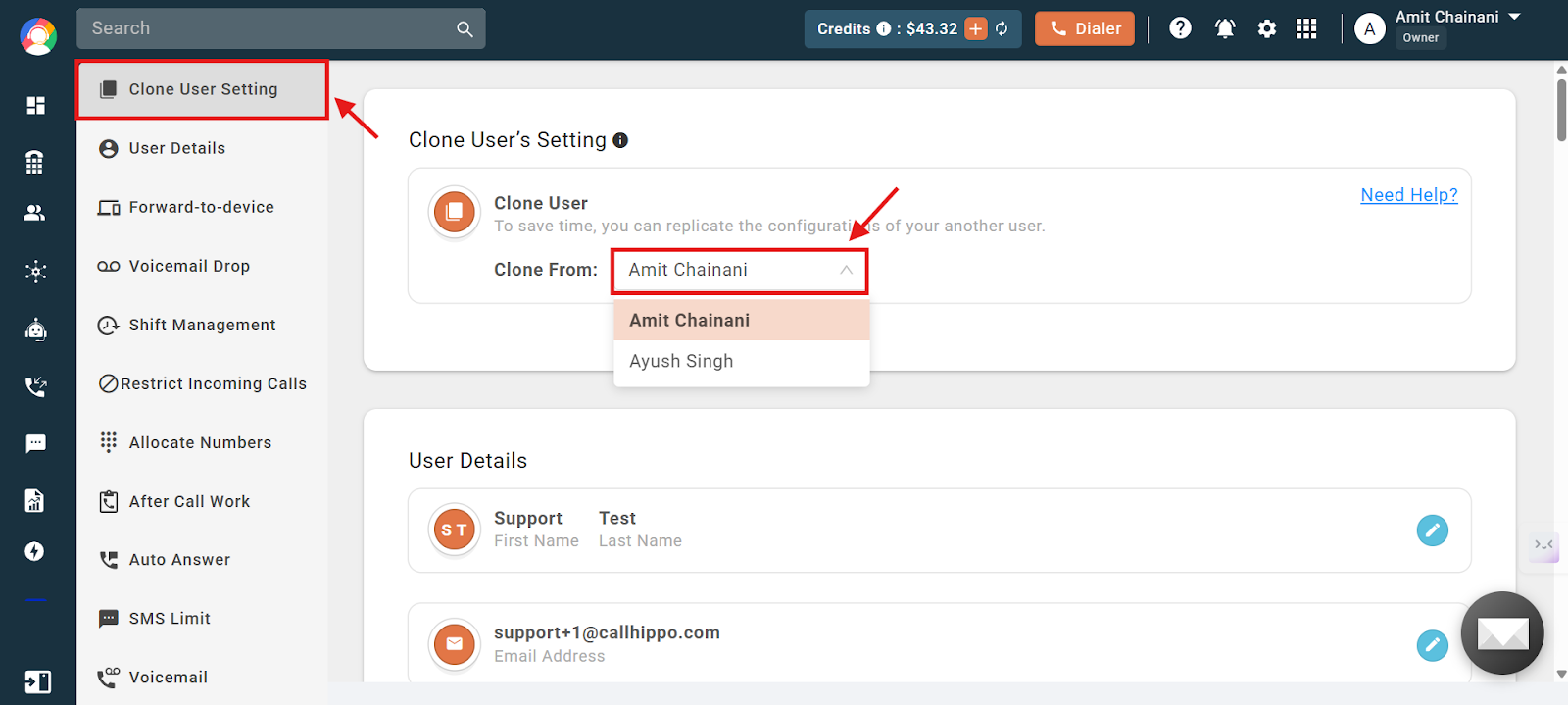Open the SMS chat bubble icon in sidebar
The height and width of the screenshot is (705, 1568).
click(36, 444)
